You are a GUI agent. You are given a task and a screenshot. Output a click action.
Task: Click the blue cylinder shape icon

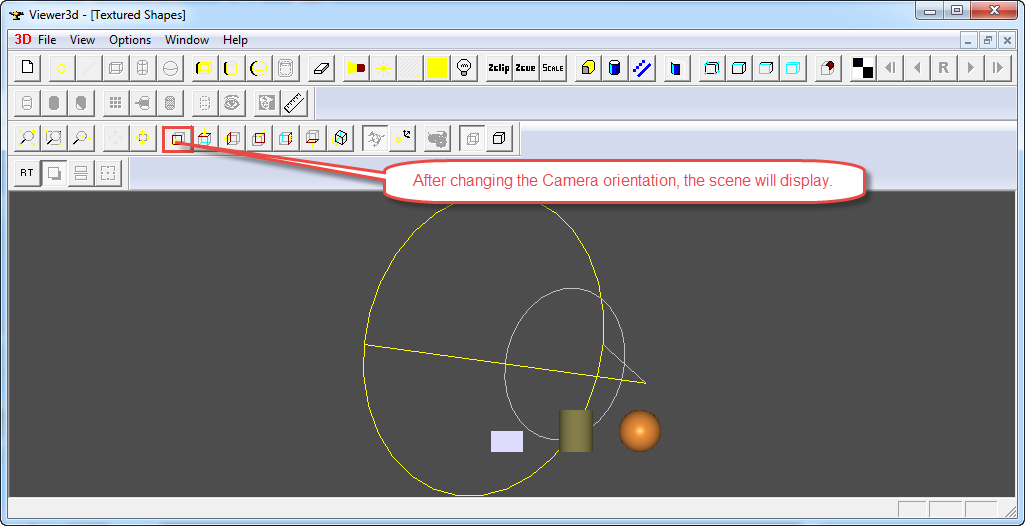tap(615, 68)
